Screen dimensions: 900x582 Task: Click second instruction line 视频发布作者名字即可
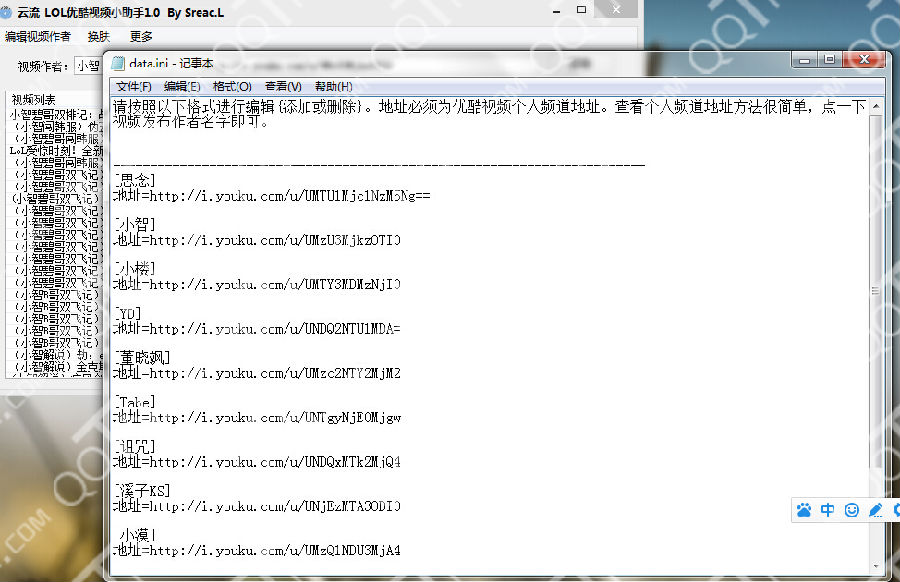click(191, 121)
